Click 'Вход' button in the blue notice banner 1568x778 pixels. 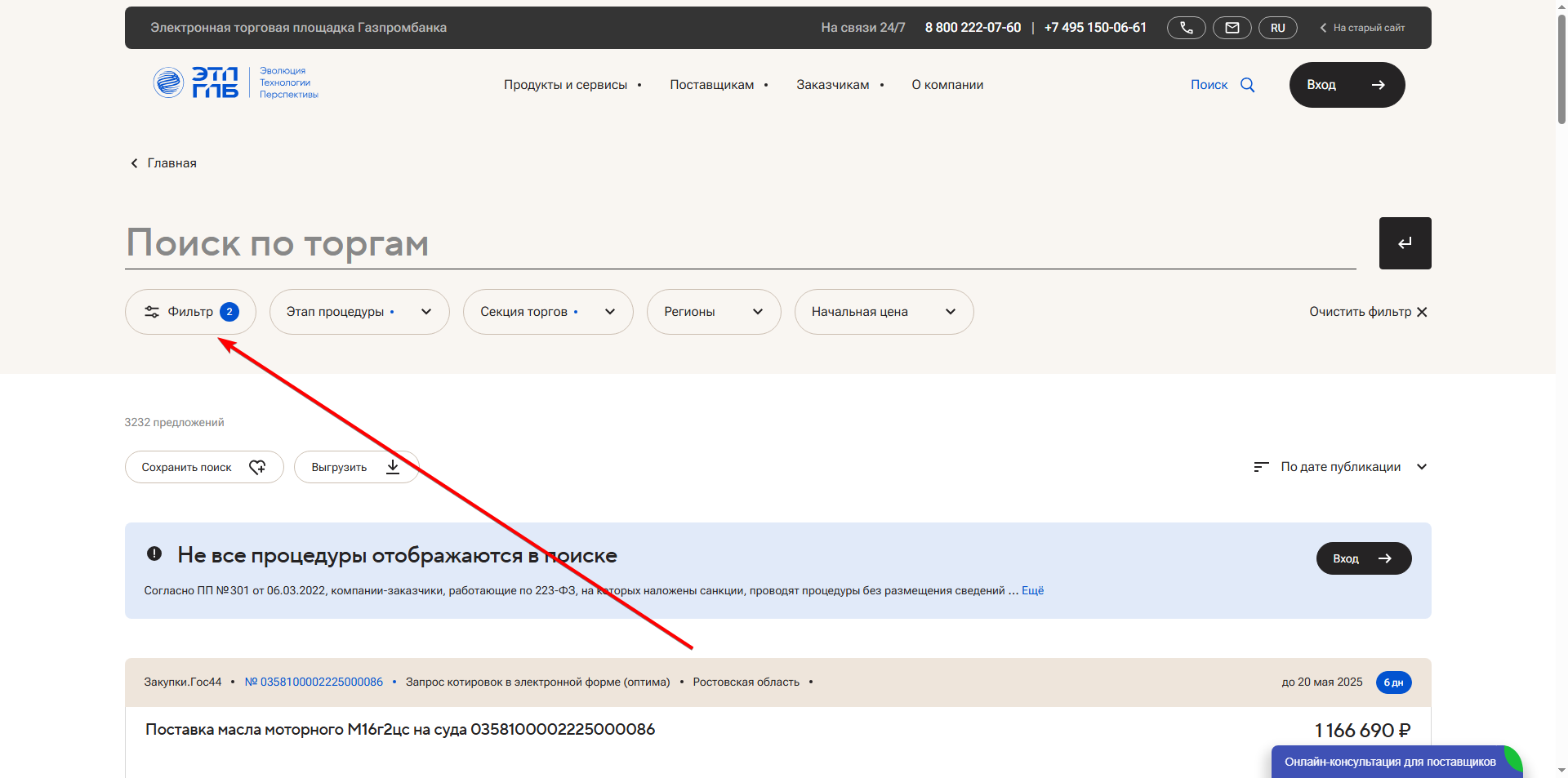1363,558
